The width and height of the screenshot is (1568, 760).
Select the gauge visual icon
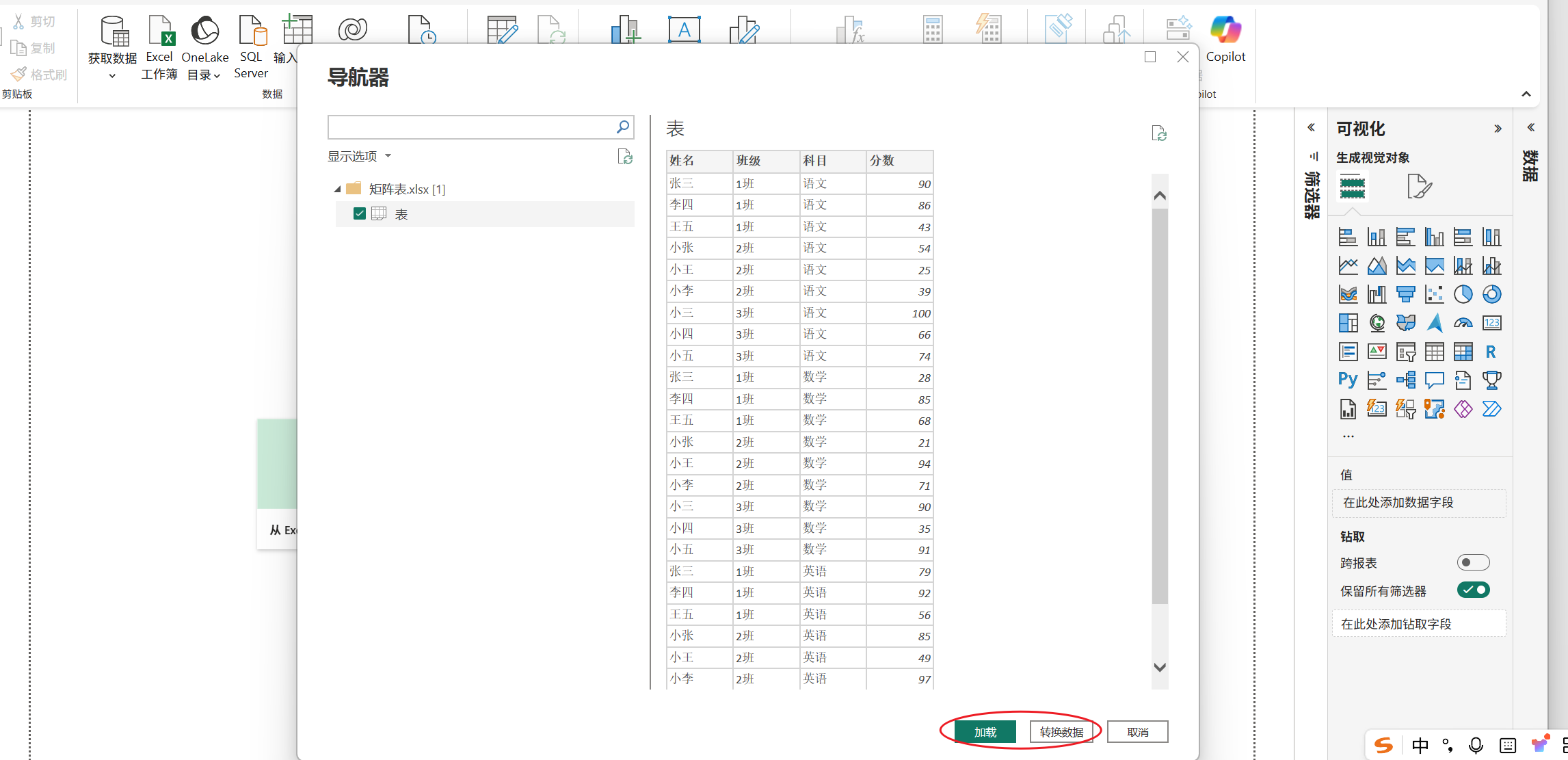pos(1463,324)
